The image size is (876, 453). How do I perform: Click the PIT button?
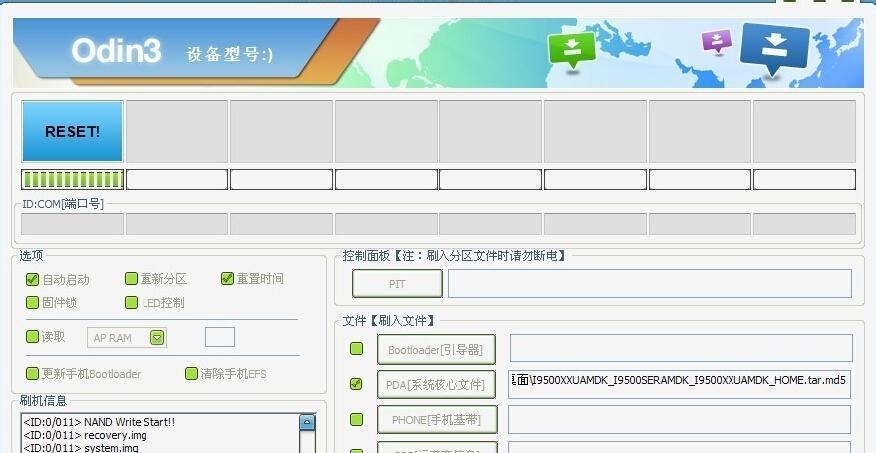click(397, 284)
